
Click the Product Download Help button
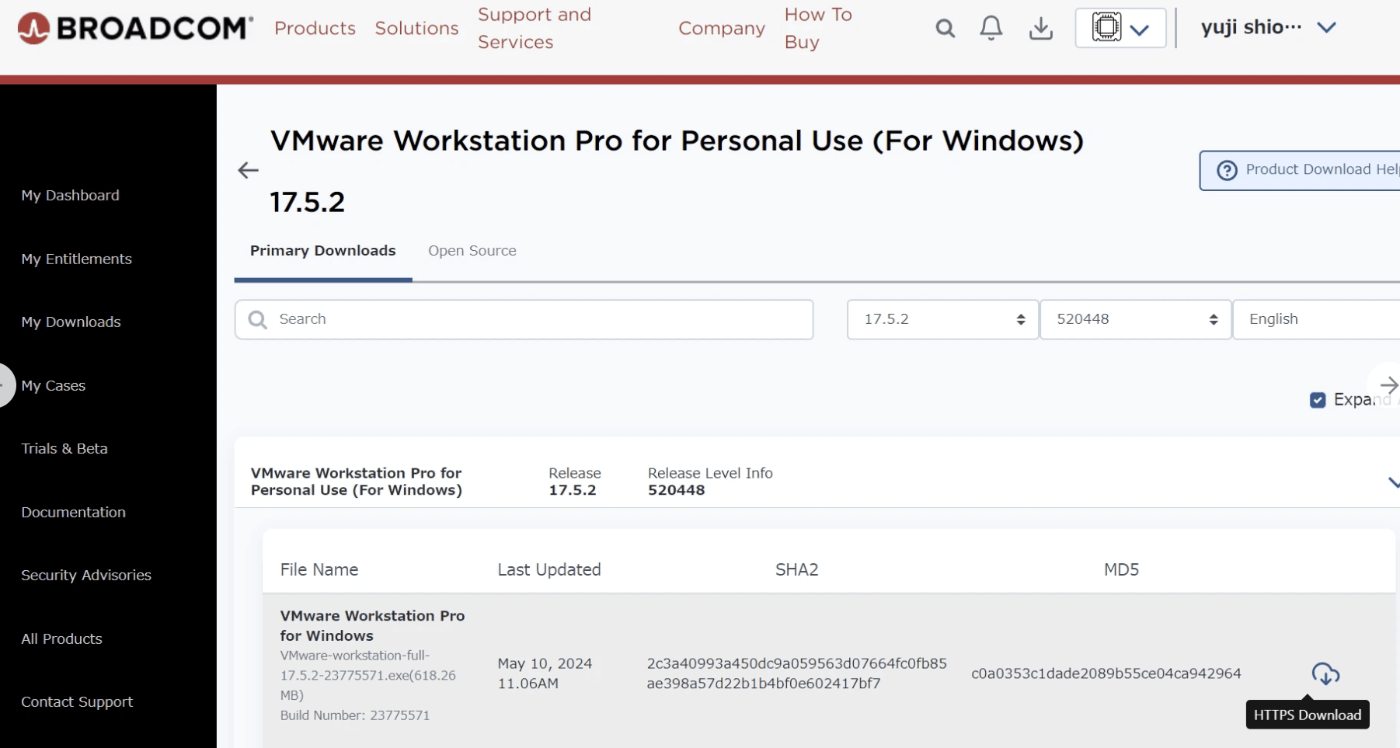[x=1300, y=170]
